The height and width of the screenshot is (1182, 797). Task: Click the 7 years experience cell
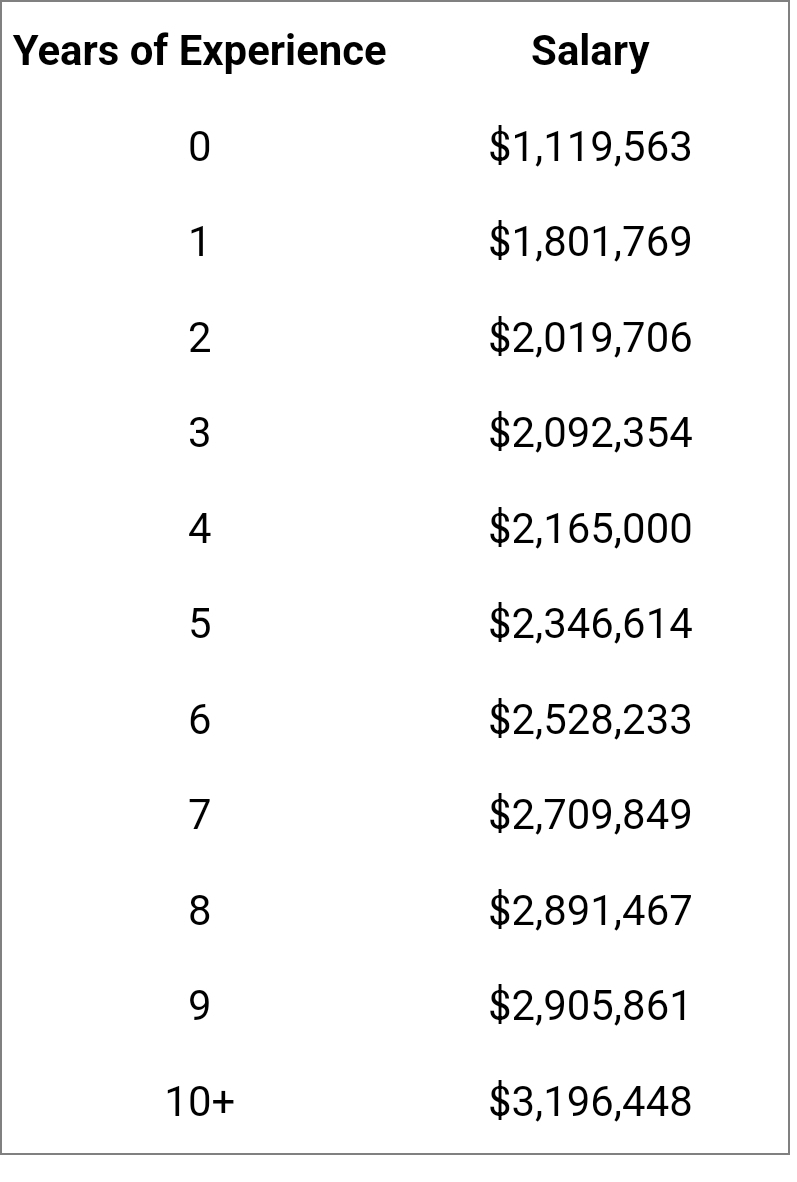click(199, 815)
